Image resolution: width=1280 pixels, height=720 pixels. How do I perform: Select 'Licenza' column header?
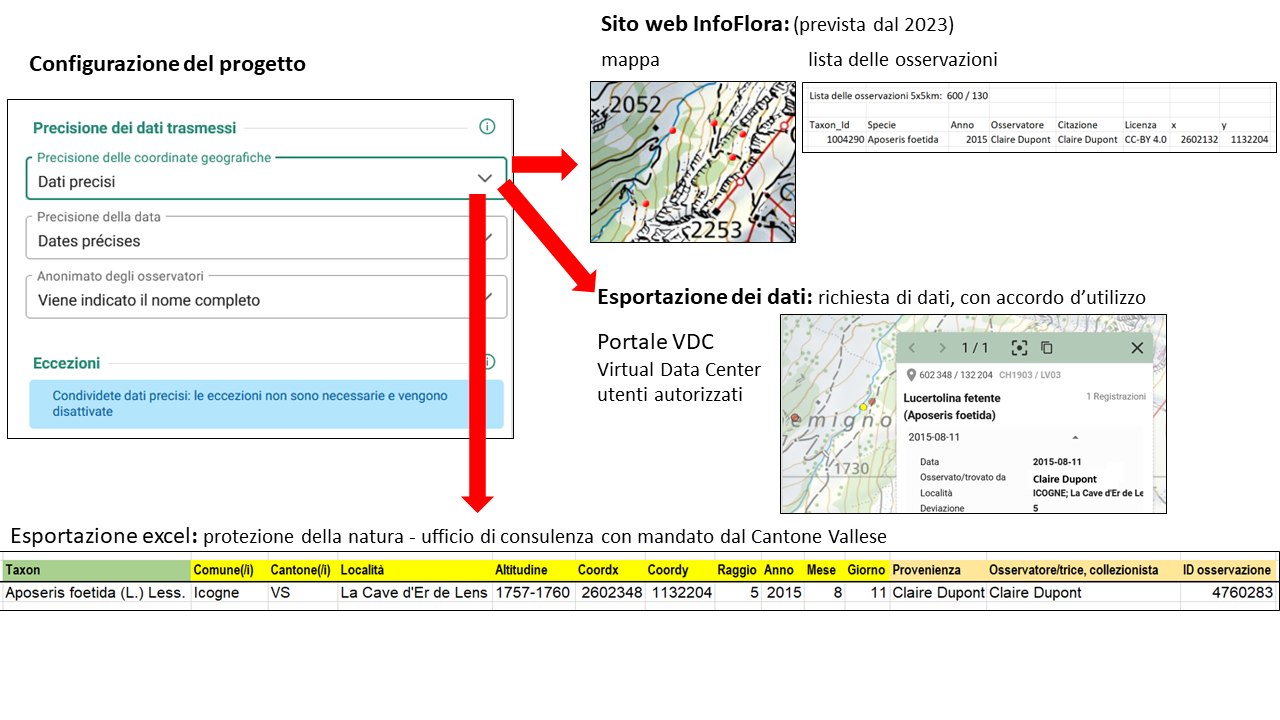[x=1140, y=125]
